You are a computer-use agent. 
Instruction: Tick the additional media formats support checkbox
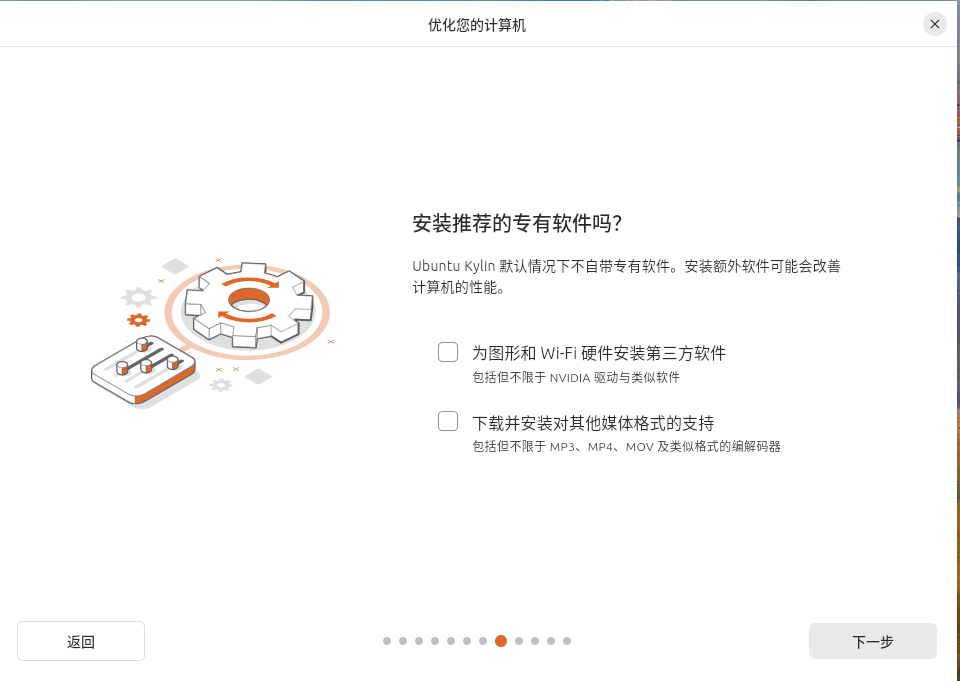448,421
